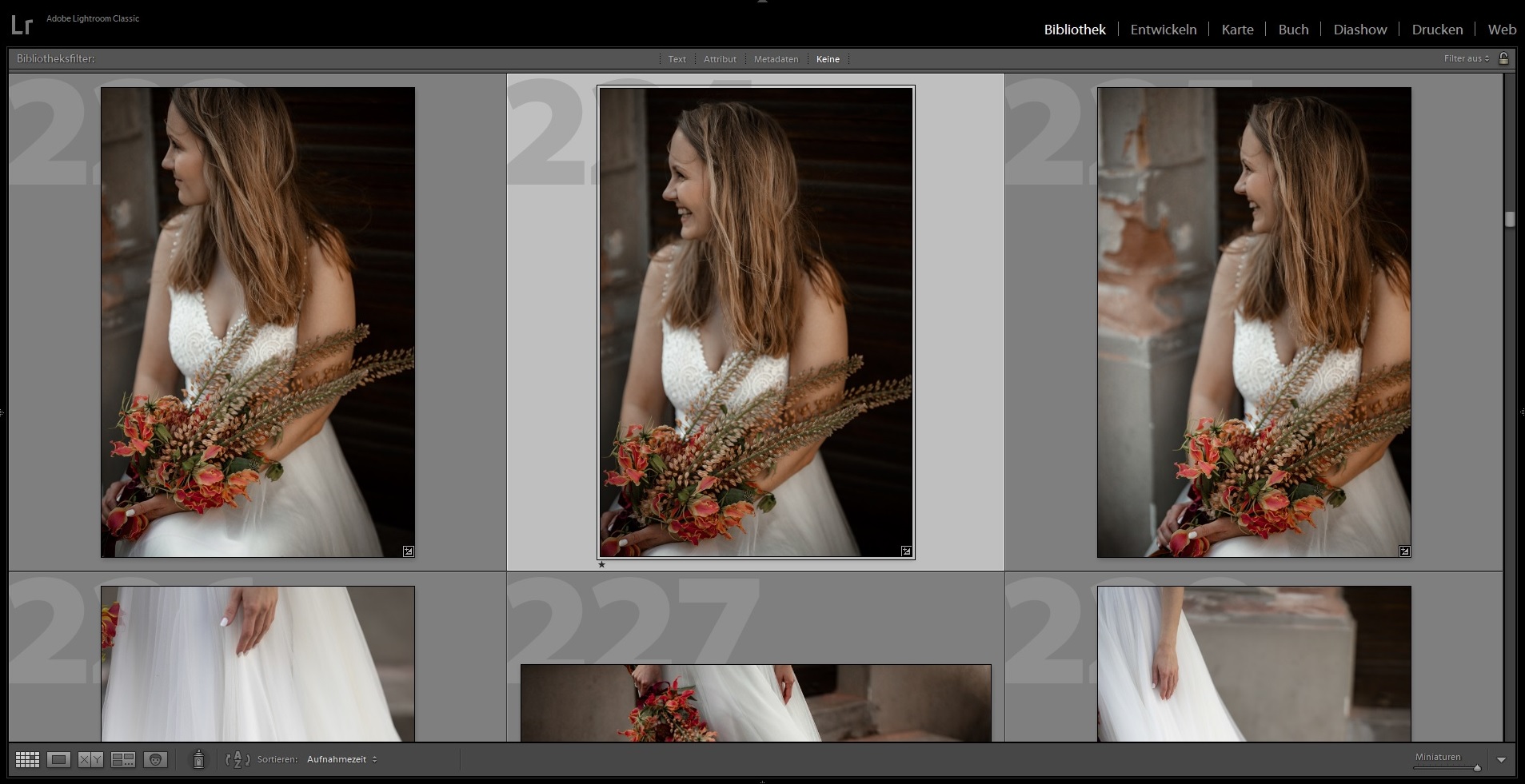The image size is (1525, 784).
Task: Click the develop-settings badge on selected photo
Action: [x=906, y=551]
